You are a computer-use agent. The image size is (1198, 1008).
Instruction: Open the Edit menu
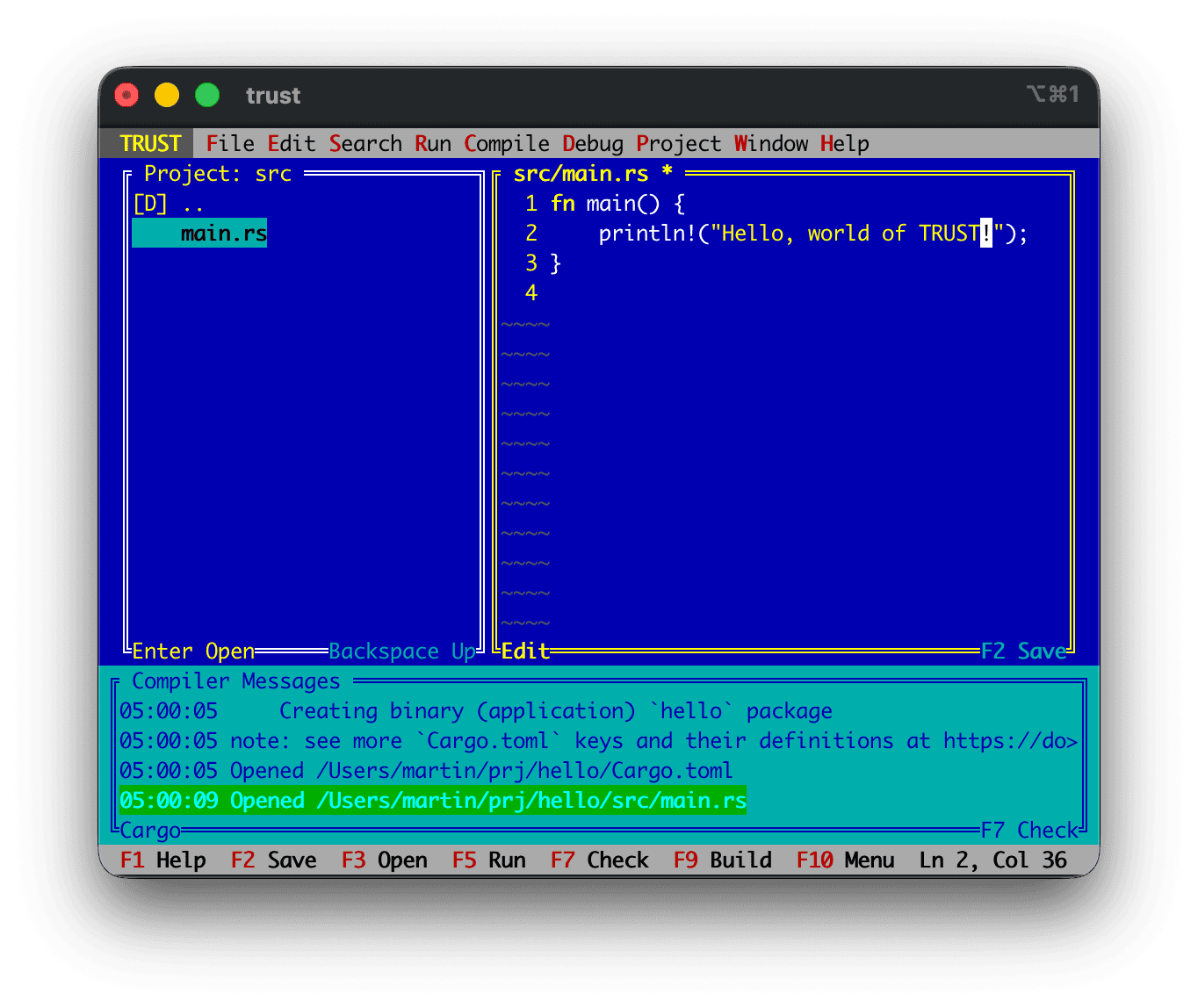[292, 143]
